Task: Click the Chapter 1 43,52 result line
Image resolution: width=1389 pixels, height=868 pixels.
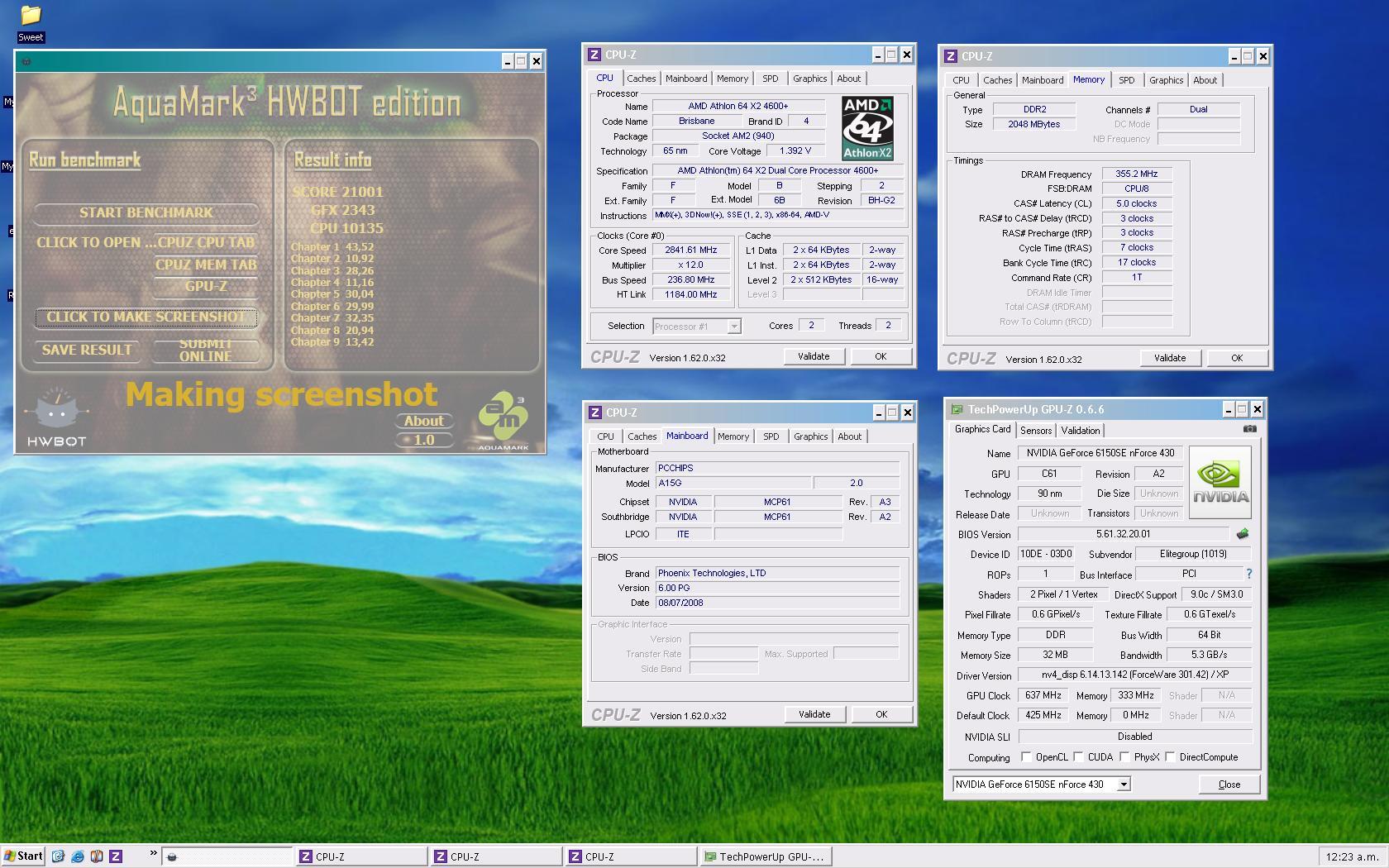Action: (x=332, y=246)
